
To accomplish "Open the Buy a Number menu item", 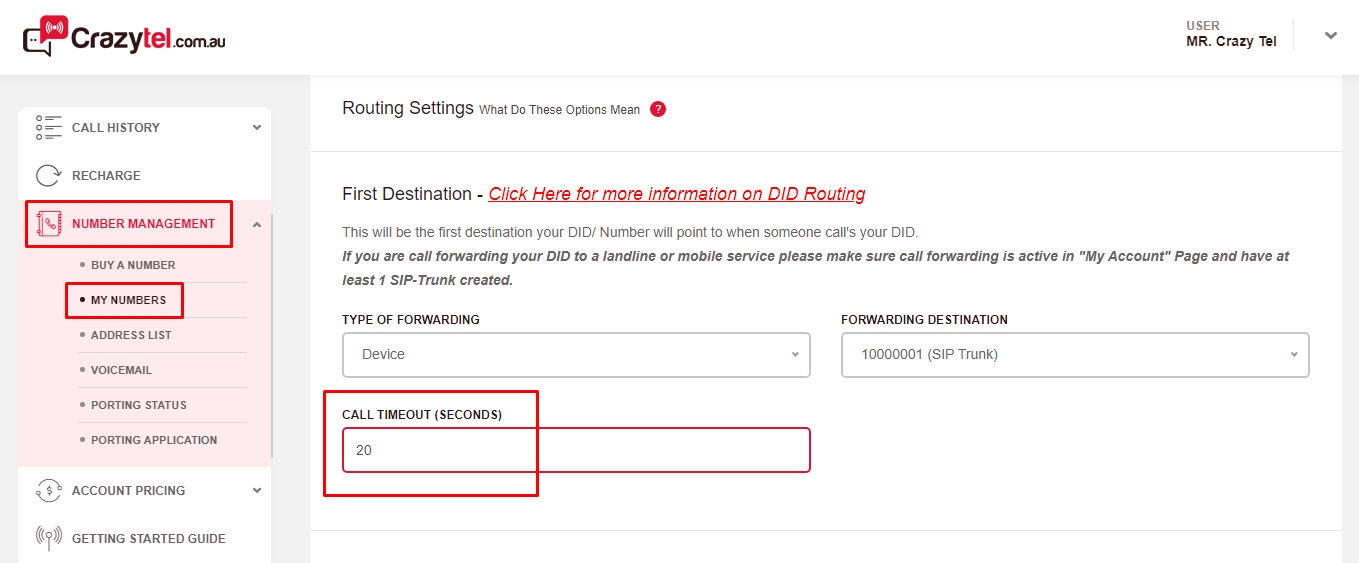I will coord(133,265).
